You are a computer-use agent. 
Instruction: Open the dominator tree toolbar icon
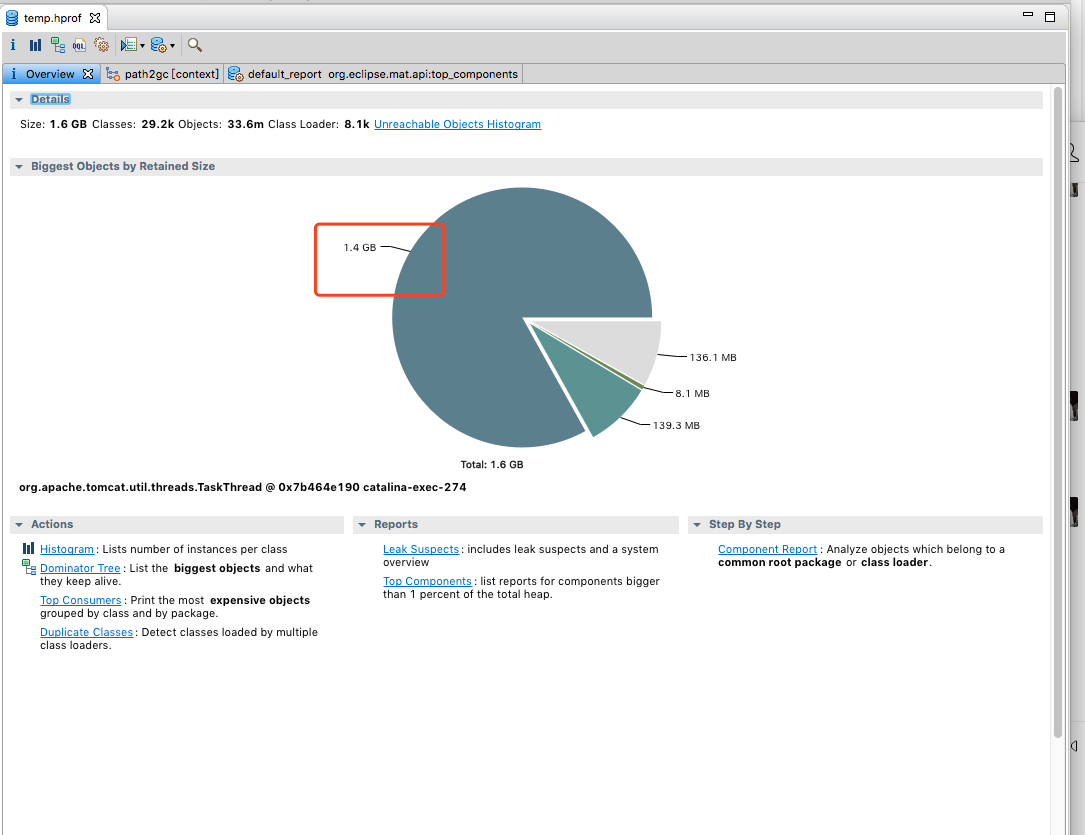pyautogui.click(x=57, y=45)
